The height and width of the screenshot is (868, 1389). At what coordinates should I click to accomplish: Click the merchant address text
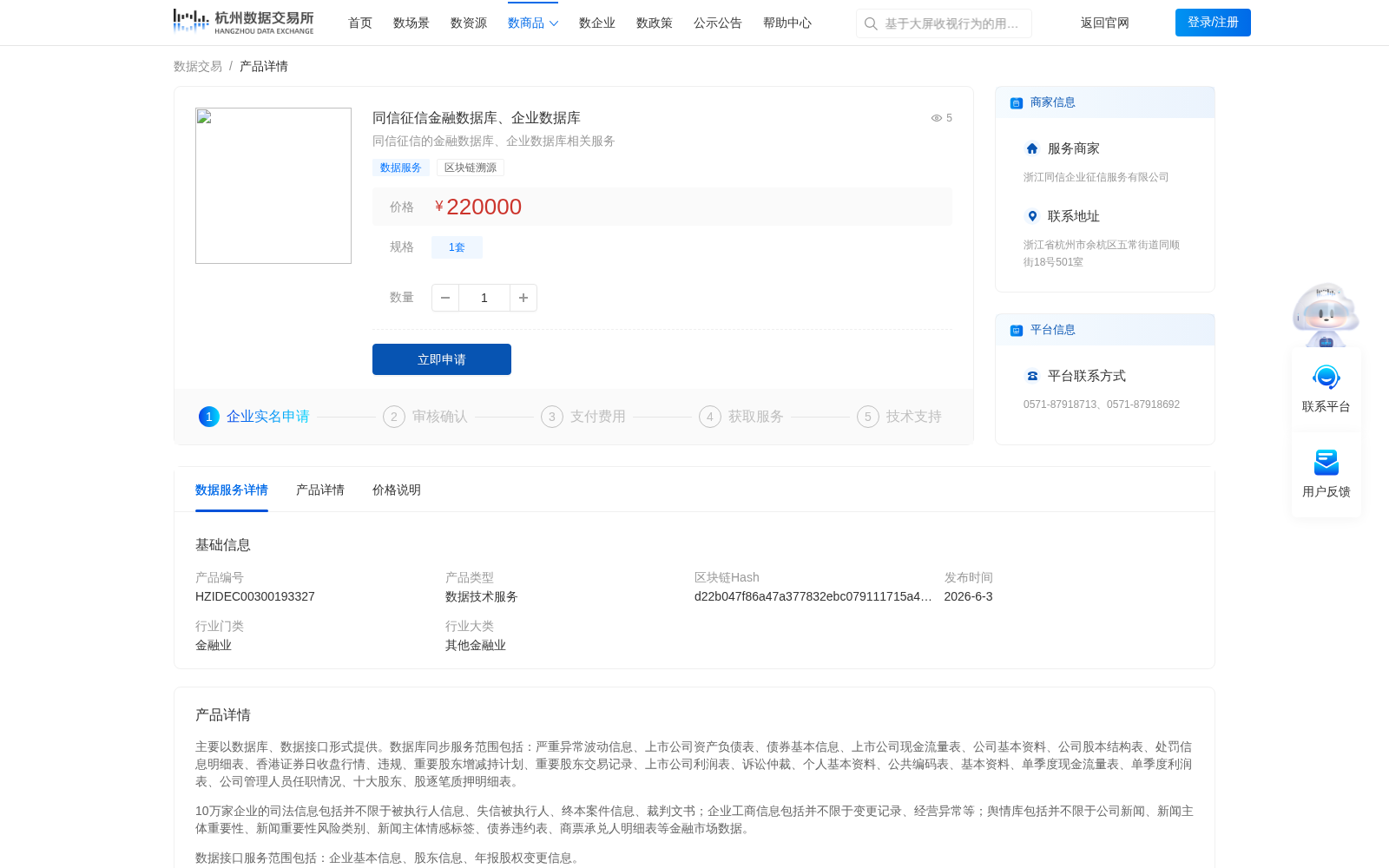click(1102, 253)
